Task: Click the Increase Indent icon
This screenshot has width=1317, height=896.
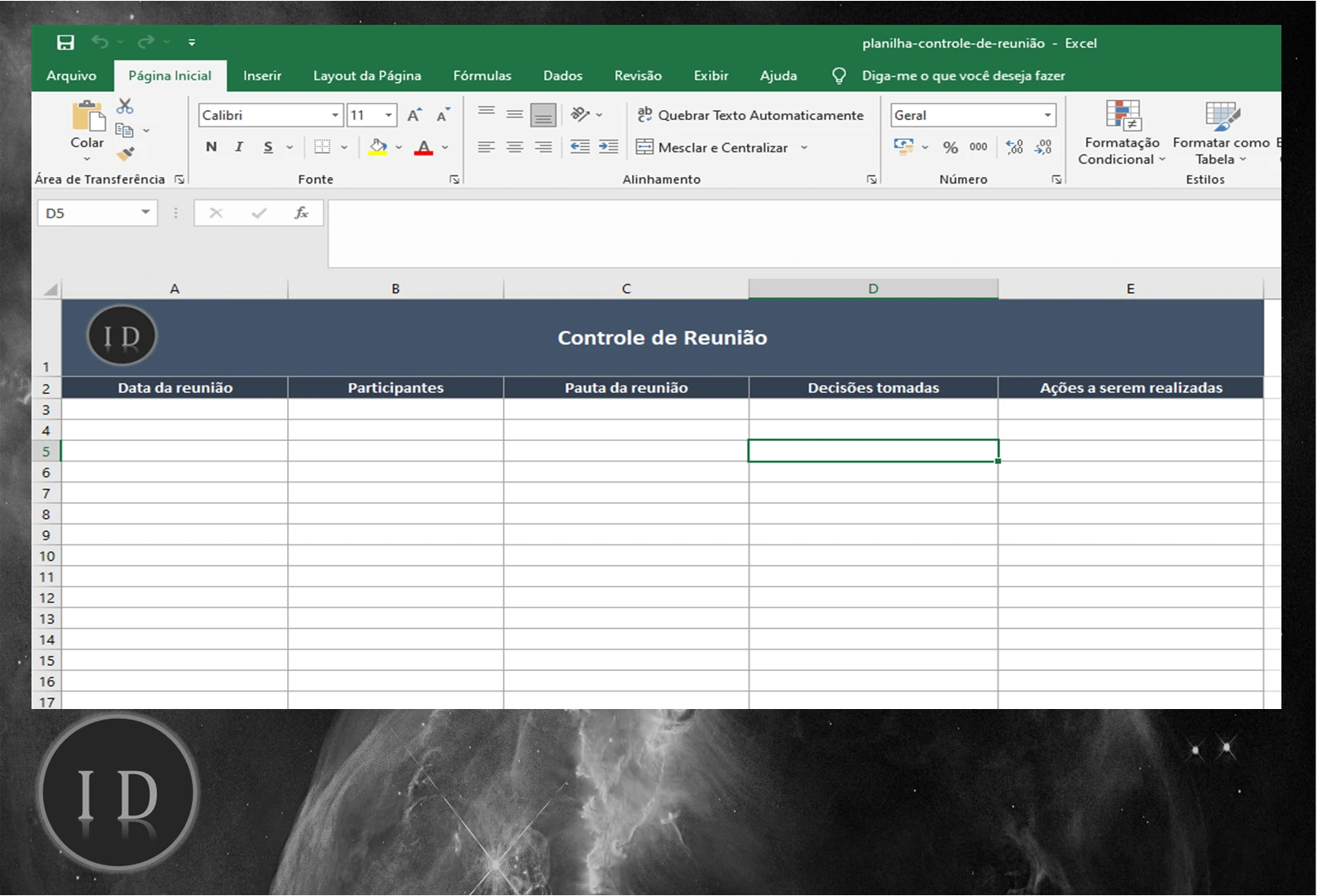Action: [x=608, y=146]
